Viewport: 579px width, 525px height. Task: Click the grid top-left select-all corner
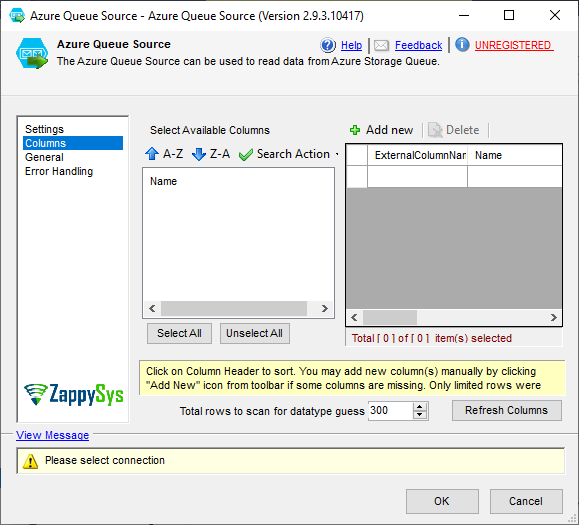tap(357, 155)
